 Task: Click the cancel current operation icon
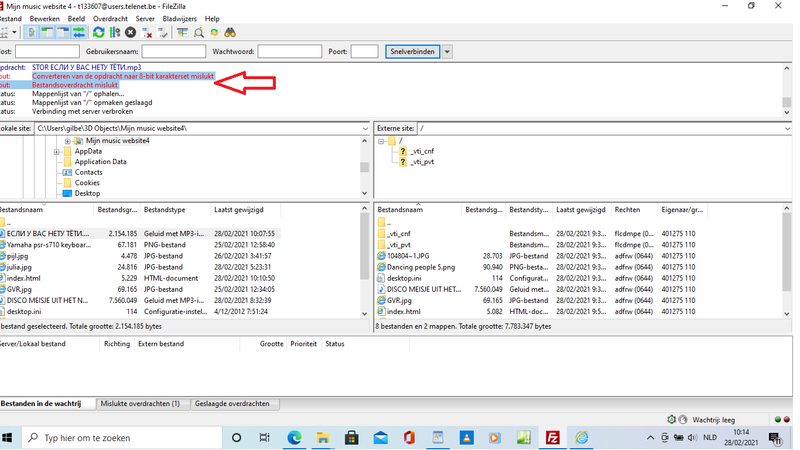pyautogui.click(x=130, y=33)
